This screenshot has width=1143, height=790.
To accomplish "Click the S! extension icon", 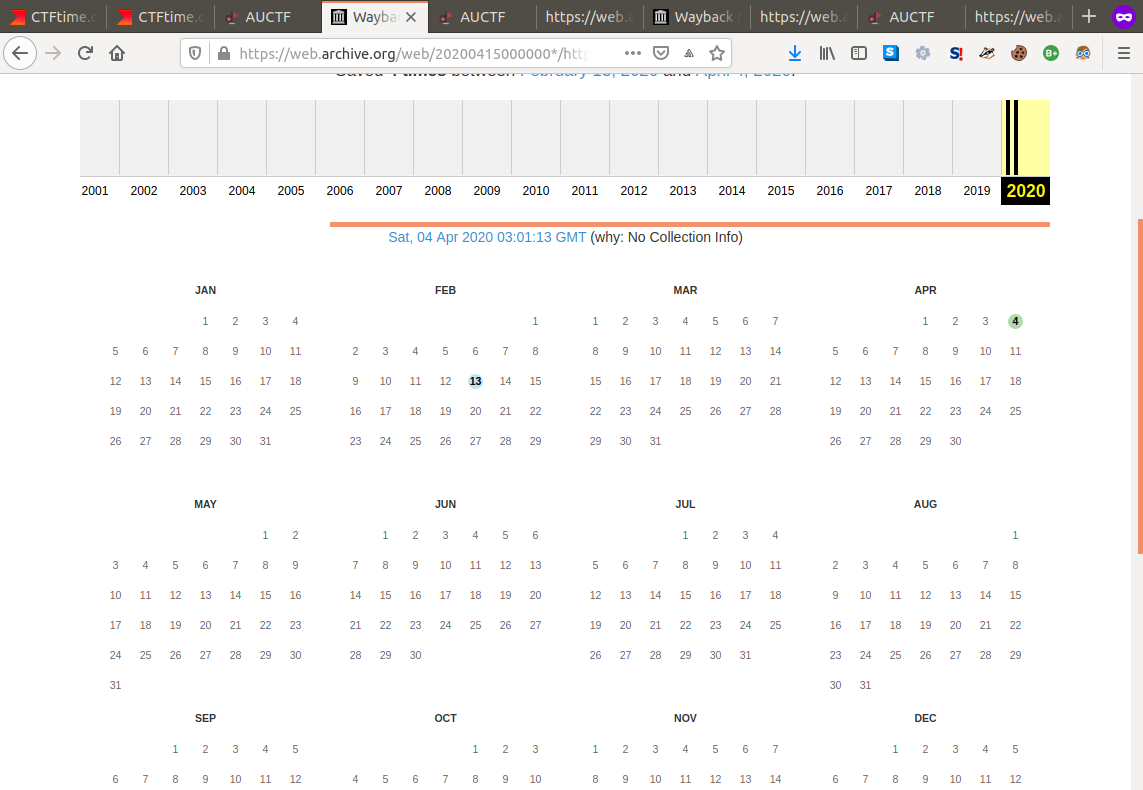I will (956, 53).
